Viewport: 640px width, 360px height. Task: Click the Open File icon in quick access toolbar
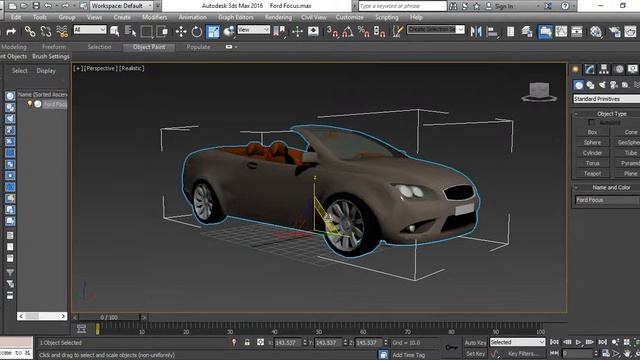point(24,6)
